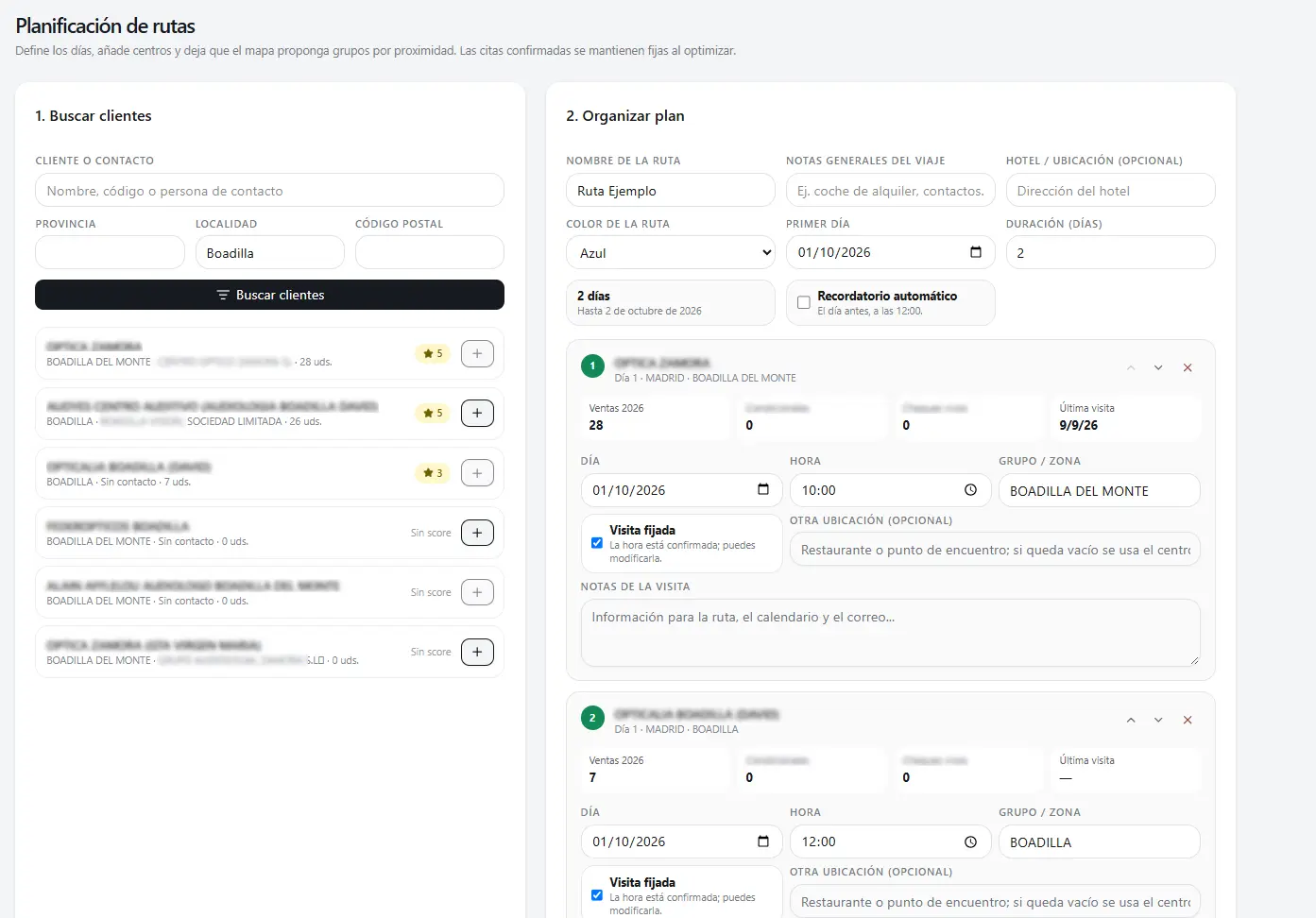1316x918 pixels.
Task: Click the star 5 badge on the 28 uds. row
Action: (x=433, y=353)
